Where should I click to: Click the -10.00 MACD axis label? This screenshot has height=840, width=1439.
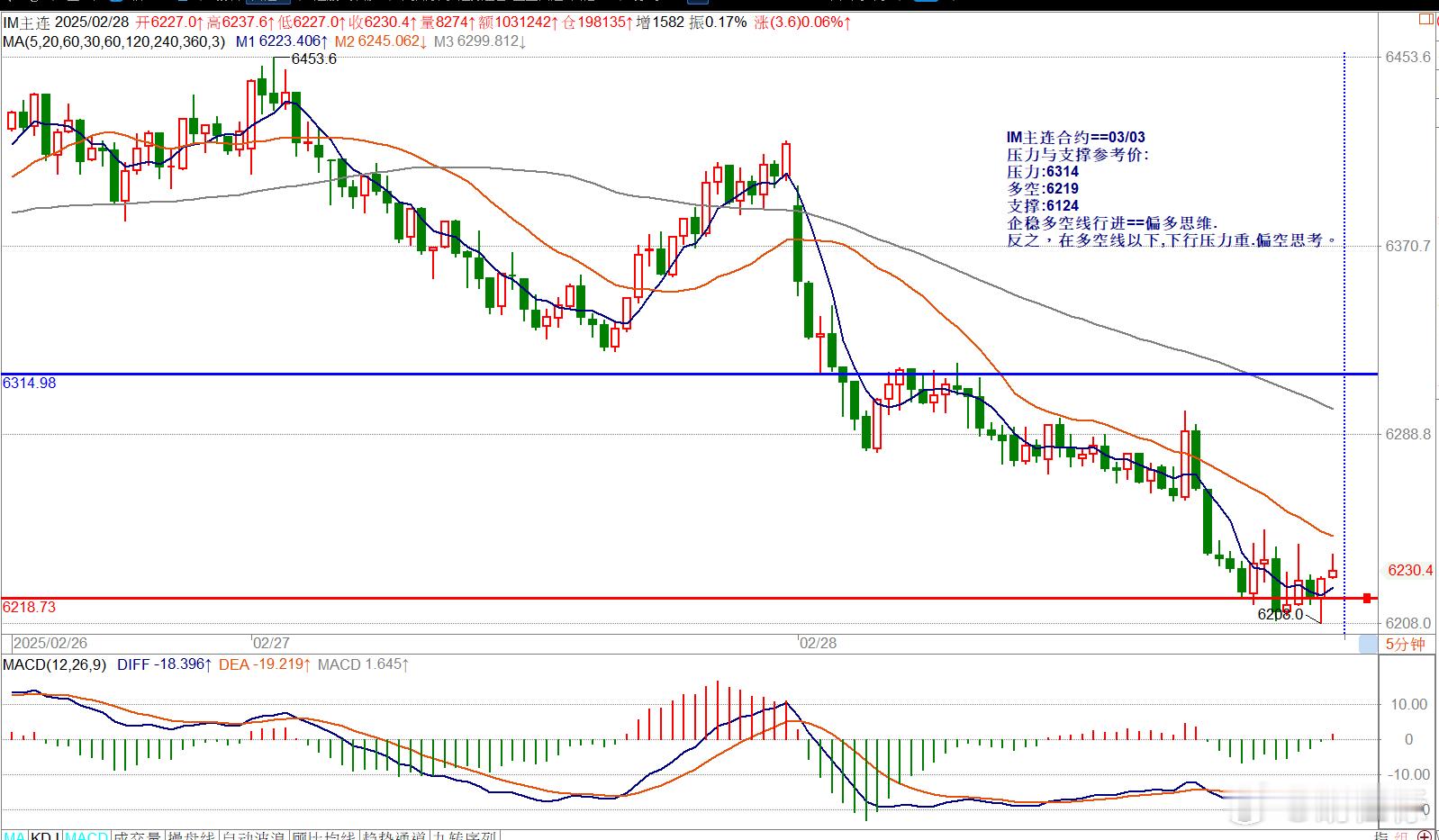click(1409, 774)
